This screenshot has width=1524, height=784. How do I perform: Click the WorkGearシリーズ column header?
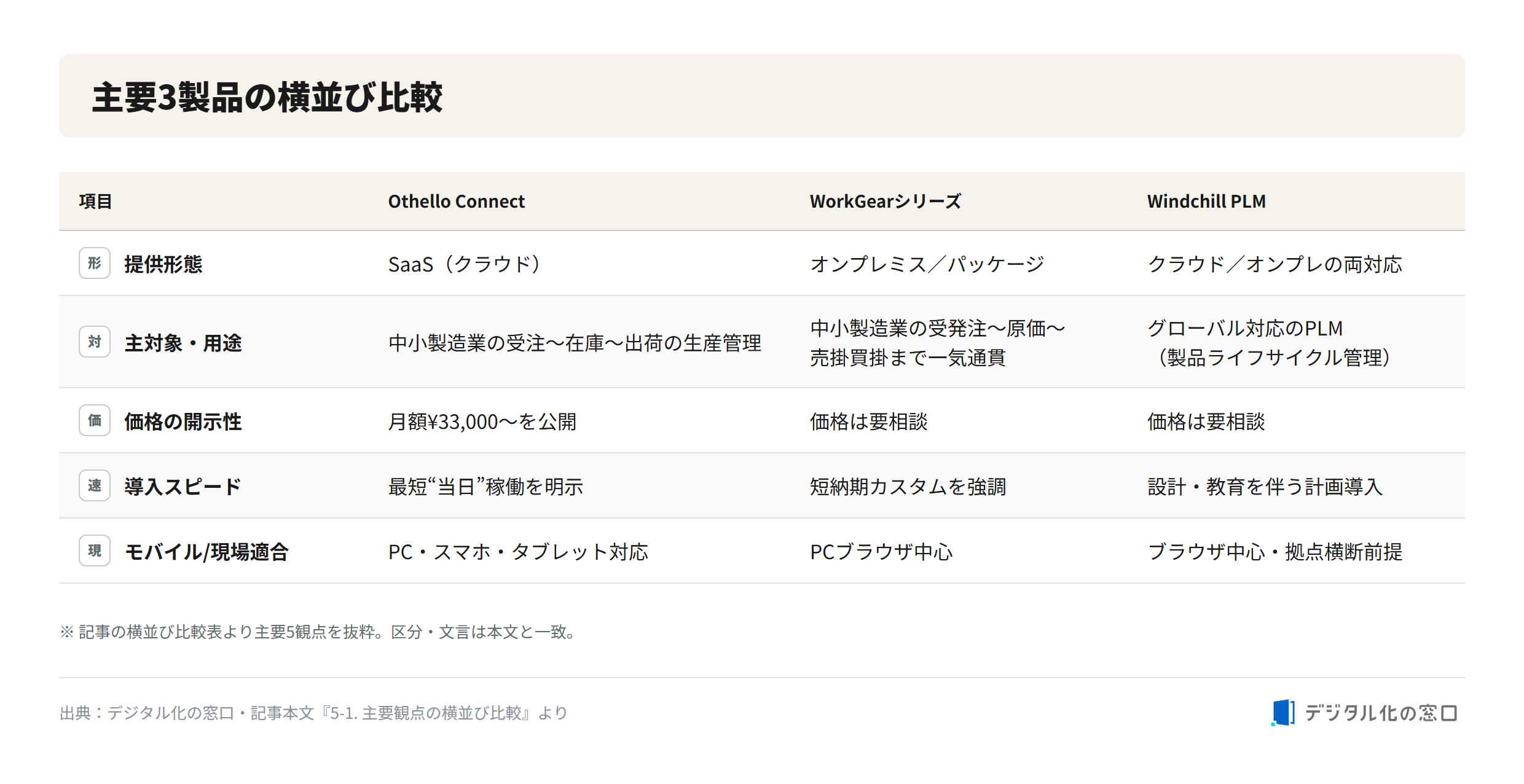click(886, 202)
